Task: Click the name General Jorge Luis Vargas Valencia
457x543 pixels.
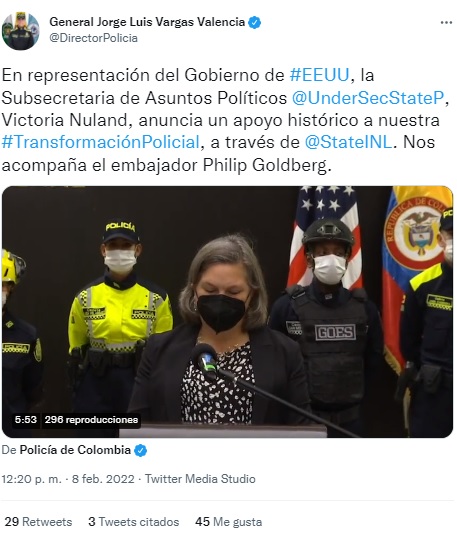Action: (x=147, y=22)
